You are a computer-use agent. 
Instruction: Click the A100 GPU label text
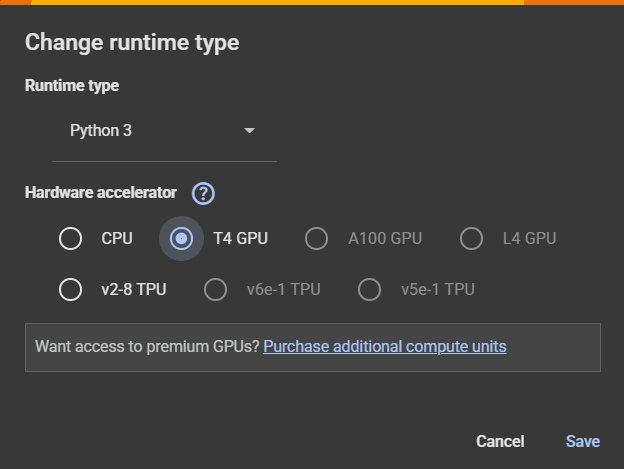(385, 239)
